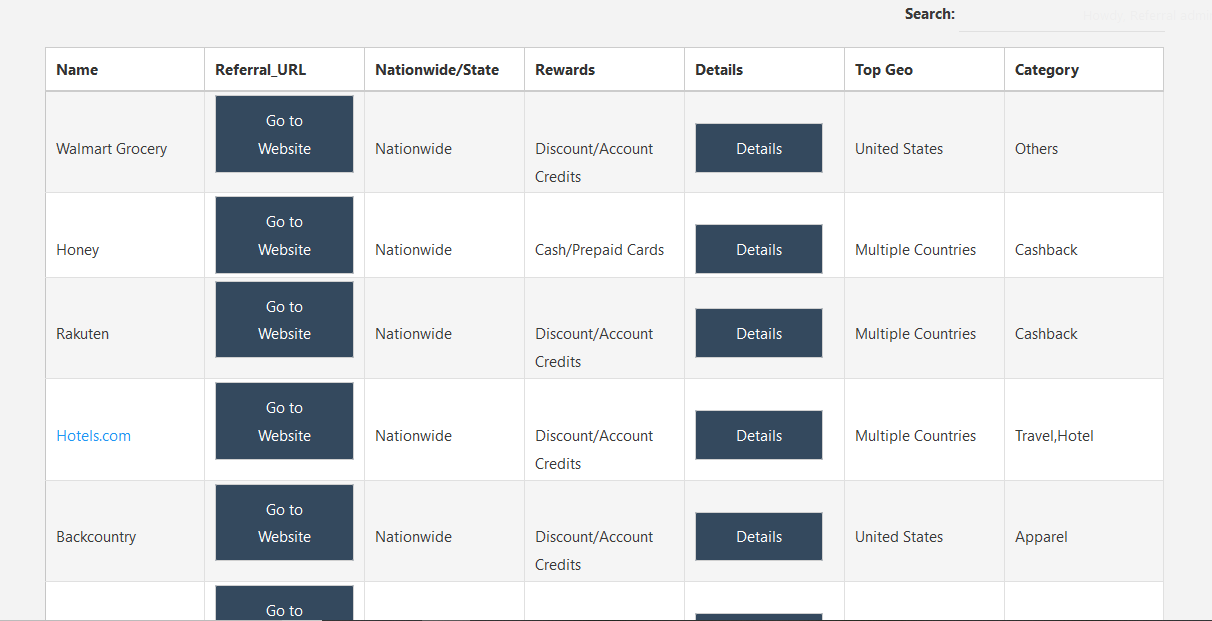The image size is (1212, 621).
Task: Click Nationwide in Backcountry row
Action: click(x=413, y=537)
